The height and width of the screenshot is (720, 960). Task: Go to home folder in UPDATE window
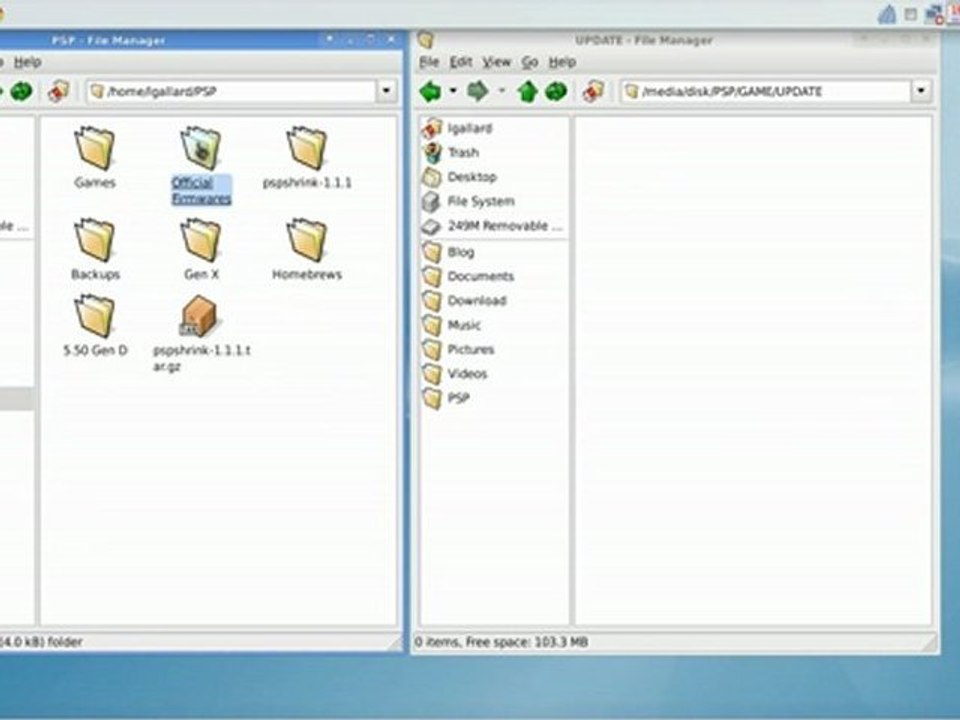594,92
